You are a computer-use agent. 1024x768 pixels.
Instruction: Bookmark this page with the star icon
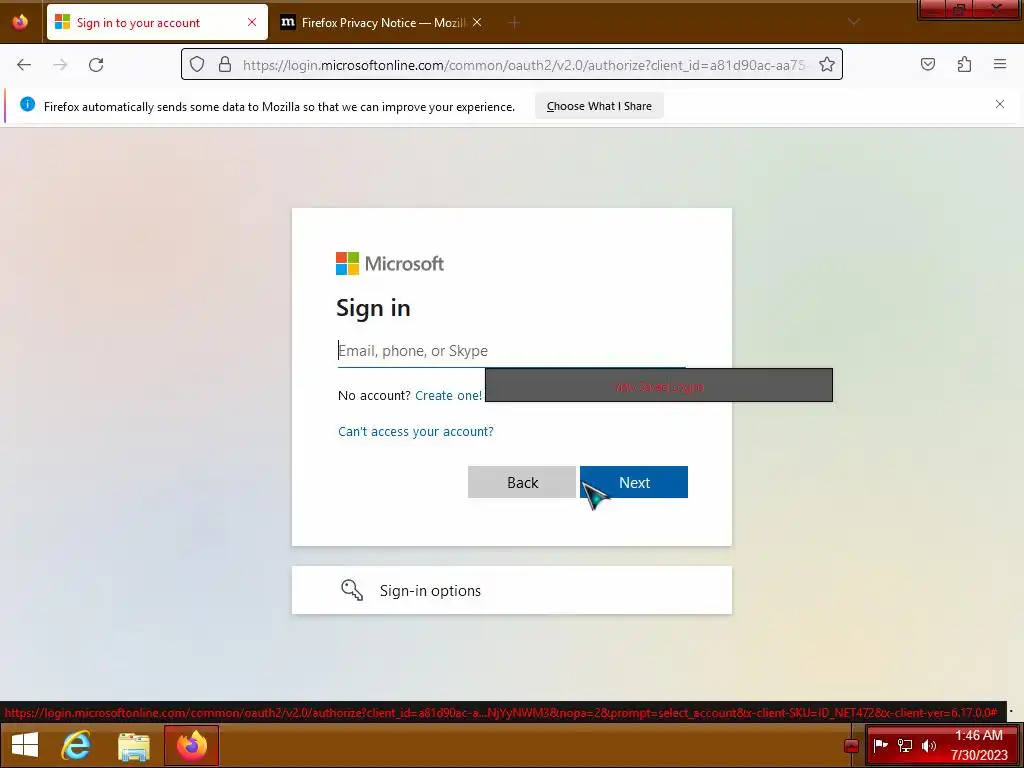click(827, 64)
